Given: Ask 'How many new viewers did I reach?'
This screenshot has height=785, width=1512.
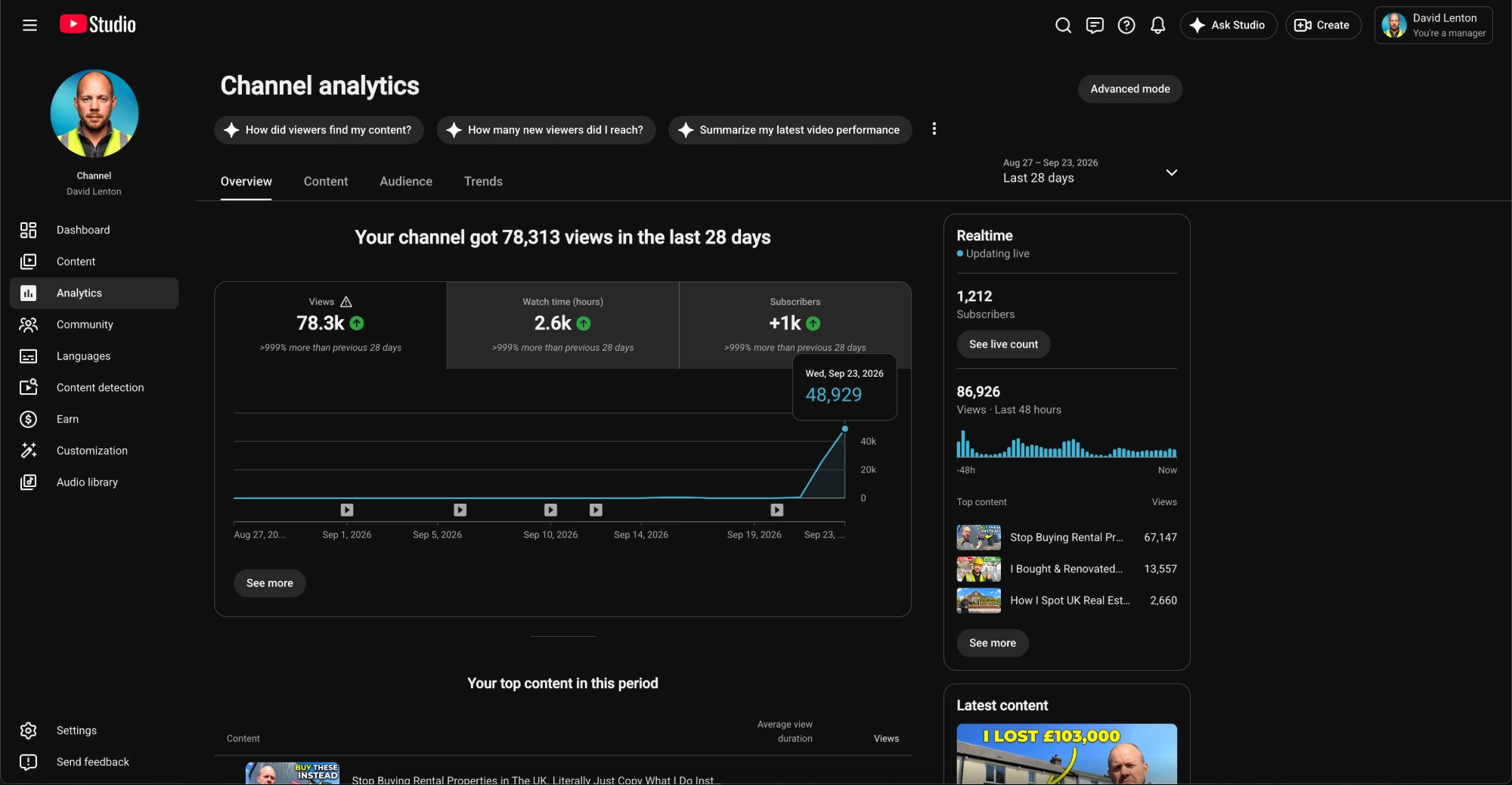Looking at the screenshot, I should (546, 130).
